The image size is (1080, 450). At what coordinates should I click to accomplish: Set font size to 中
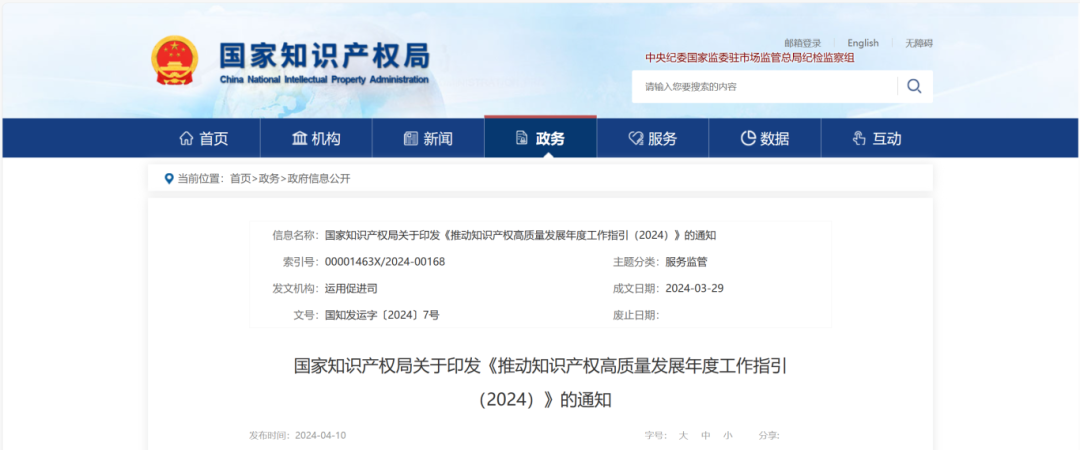tap(706, 436)
